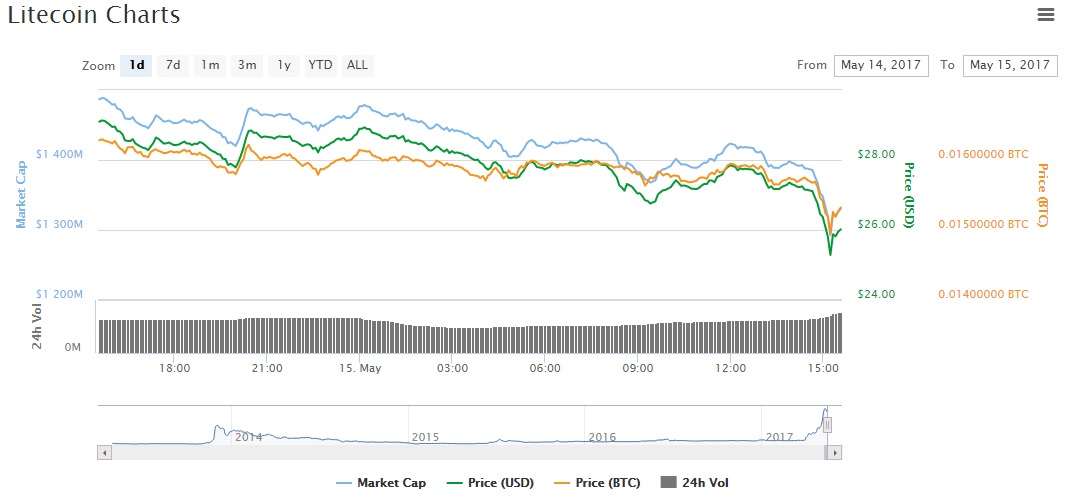
Task: Toggle Price (USD) series in legend
Action: [x=490, y=483]
